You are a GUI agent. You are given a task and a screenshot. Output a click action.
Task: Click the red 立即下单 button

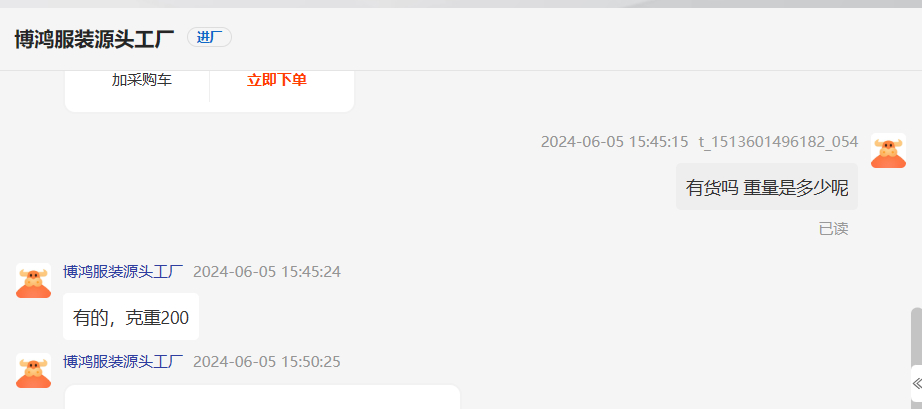[277, 80]
